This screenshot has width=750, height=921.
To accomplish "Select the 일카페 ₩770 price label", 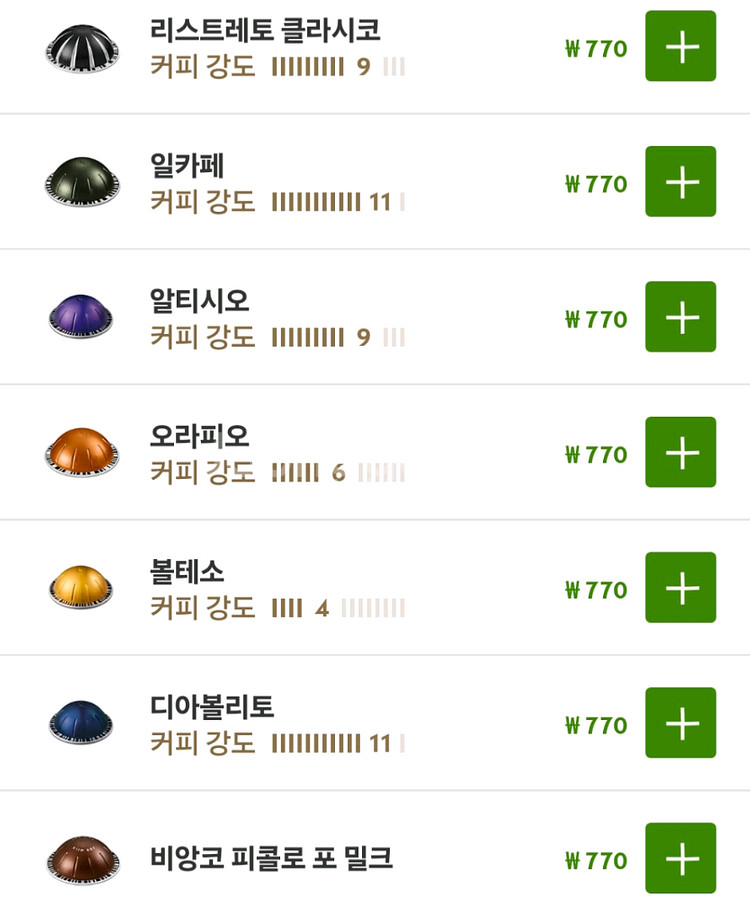I will 596,184.
